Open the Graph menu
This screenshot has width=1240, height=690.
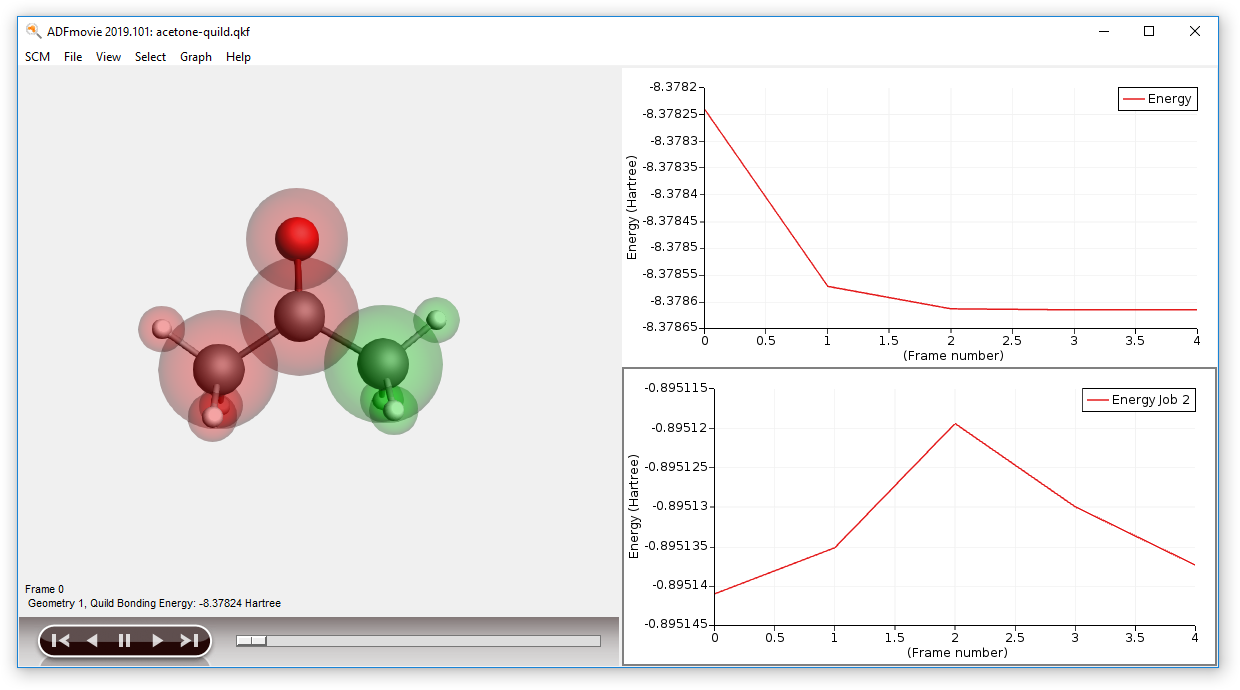[x=196, y=57]
